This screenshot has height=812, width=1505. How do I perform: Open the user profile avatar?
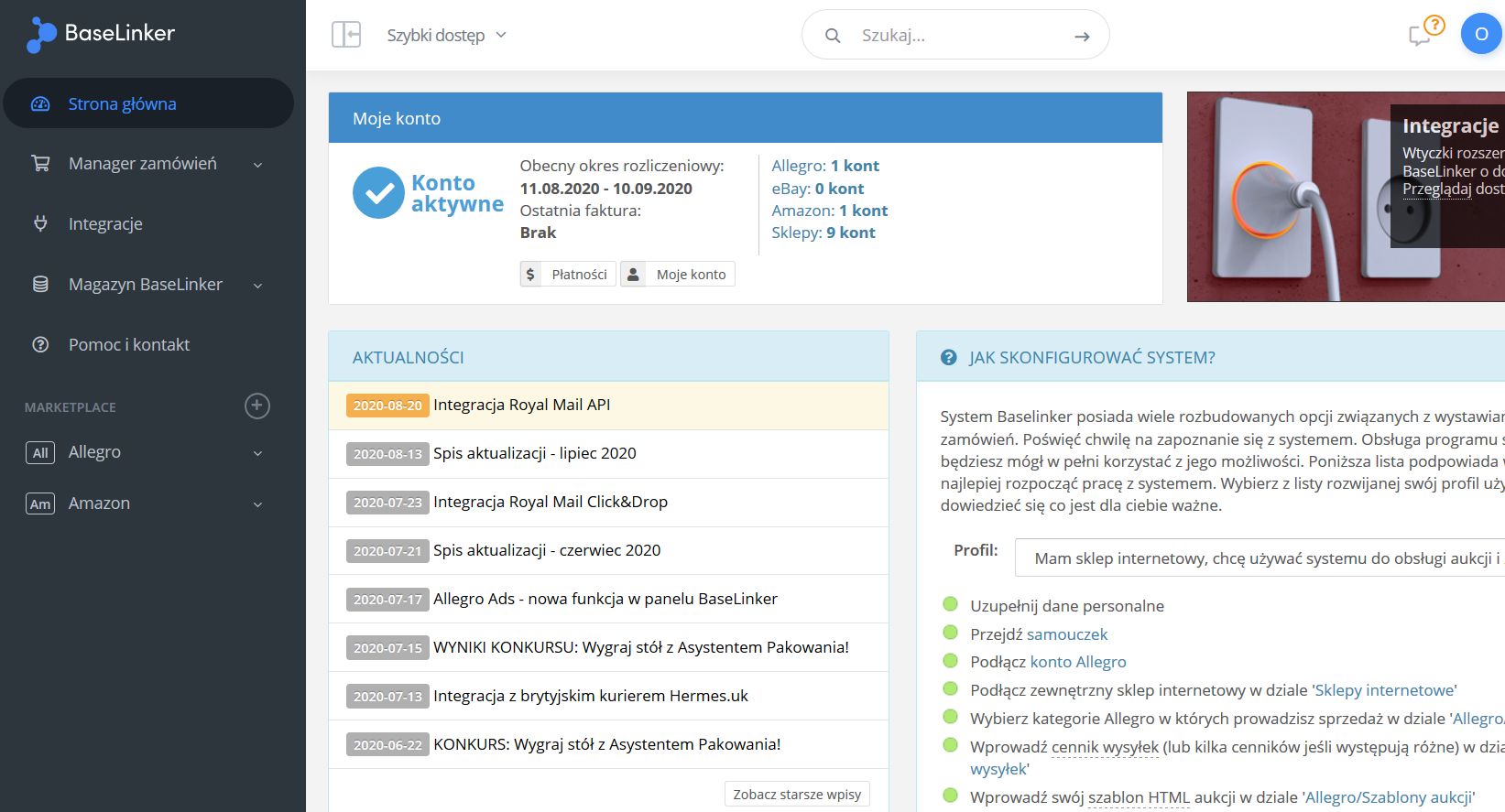coord(1480,35)
